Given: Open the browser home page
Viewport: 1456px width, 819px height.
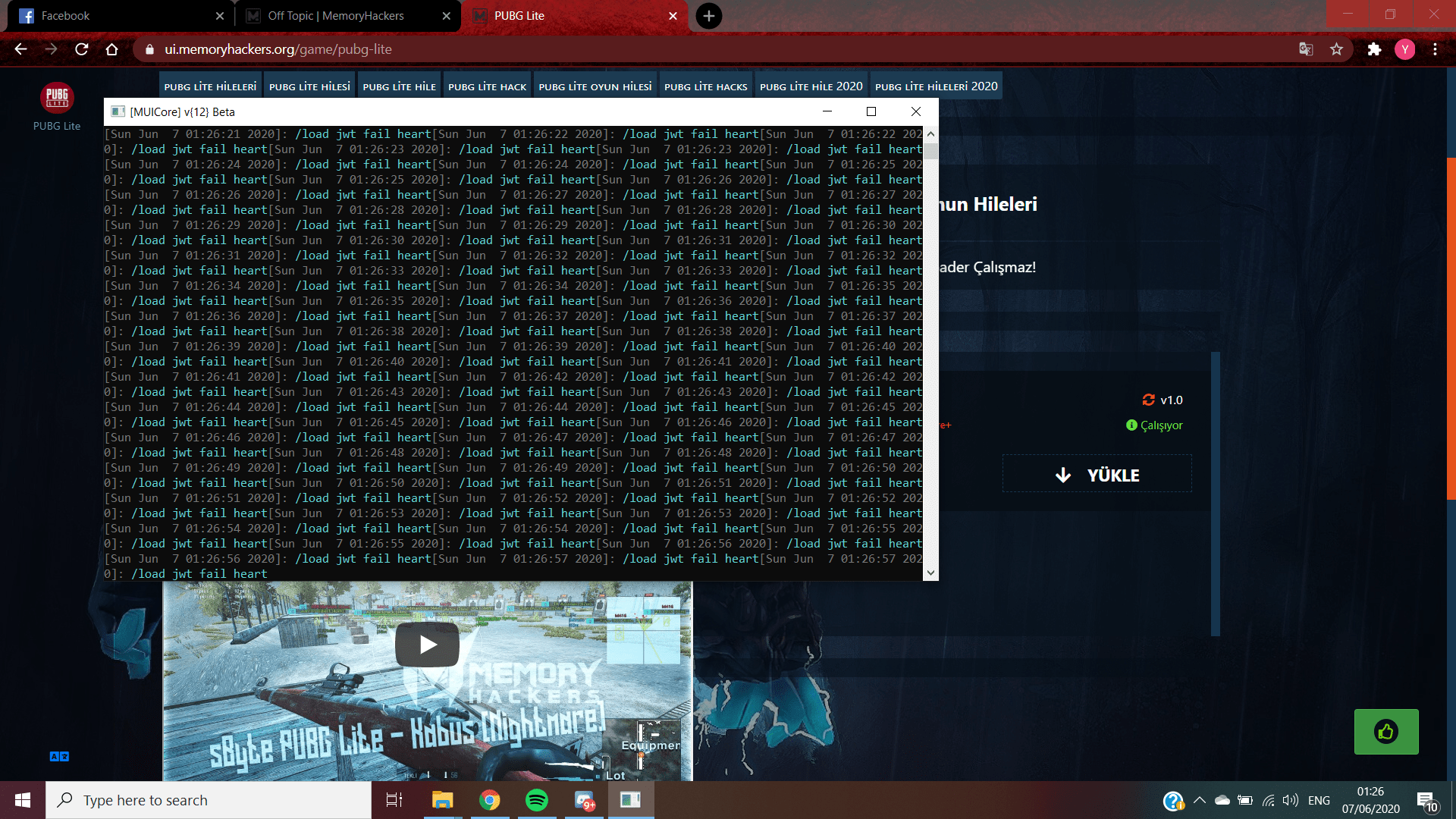Looking at the screenshot, I should point(112,49).
